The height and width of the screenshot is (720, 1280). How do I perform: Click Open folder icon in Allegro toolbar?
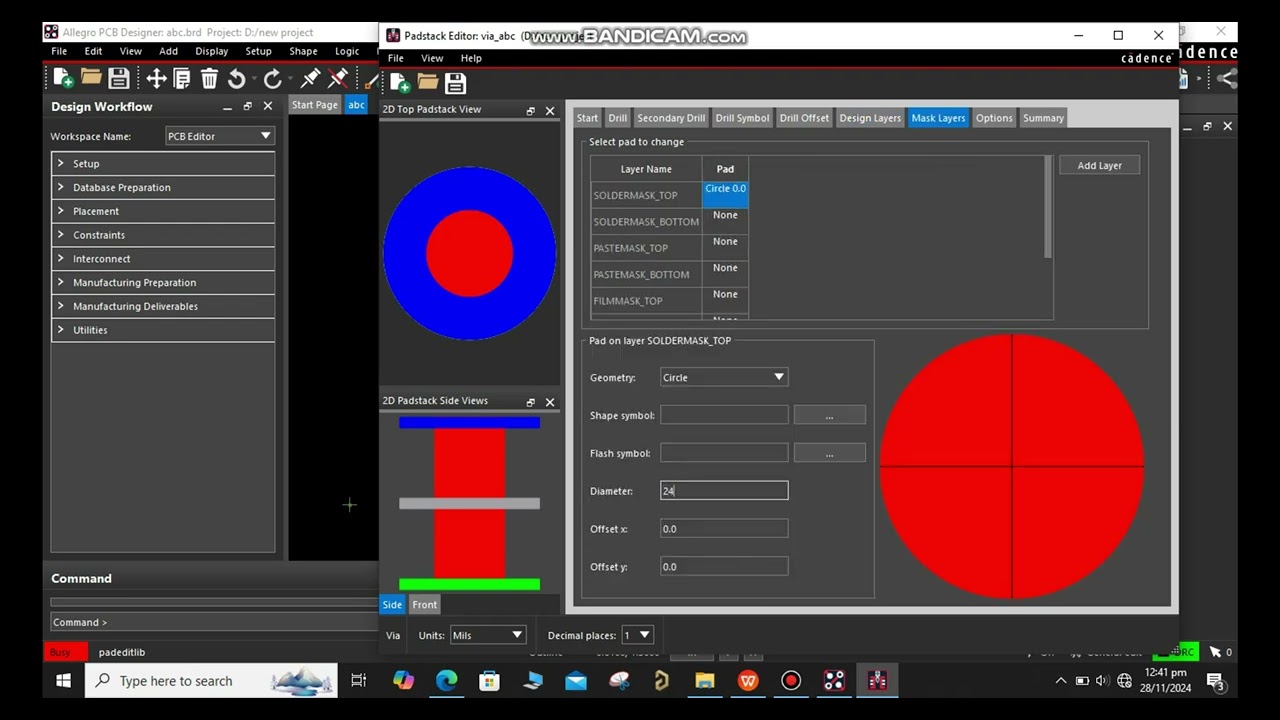click(x=91, y=78)
